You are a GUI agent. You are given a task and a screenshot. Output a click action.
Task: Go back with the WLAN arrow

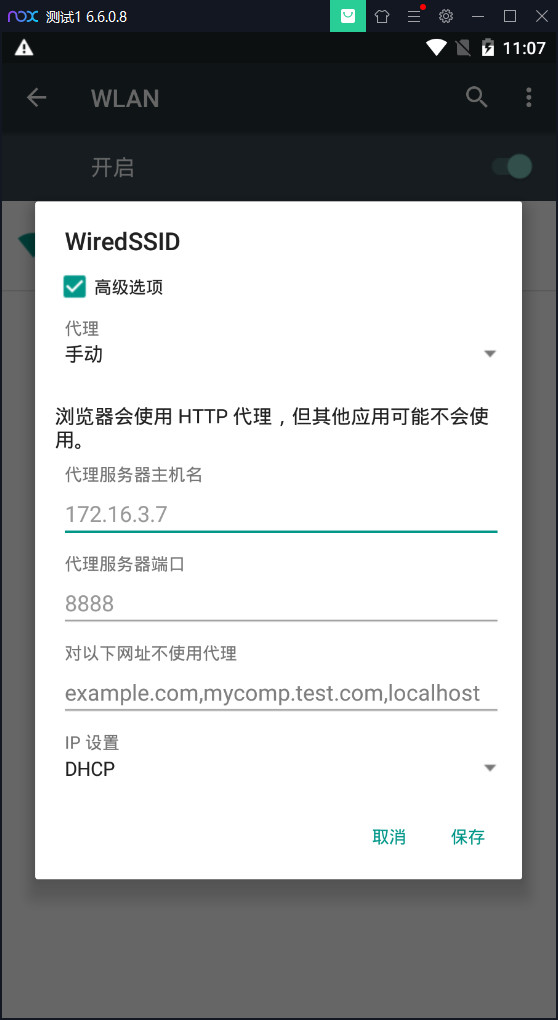[x=36, y=98]
